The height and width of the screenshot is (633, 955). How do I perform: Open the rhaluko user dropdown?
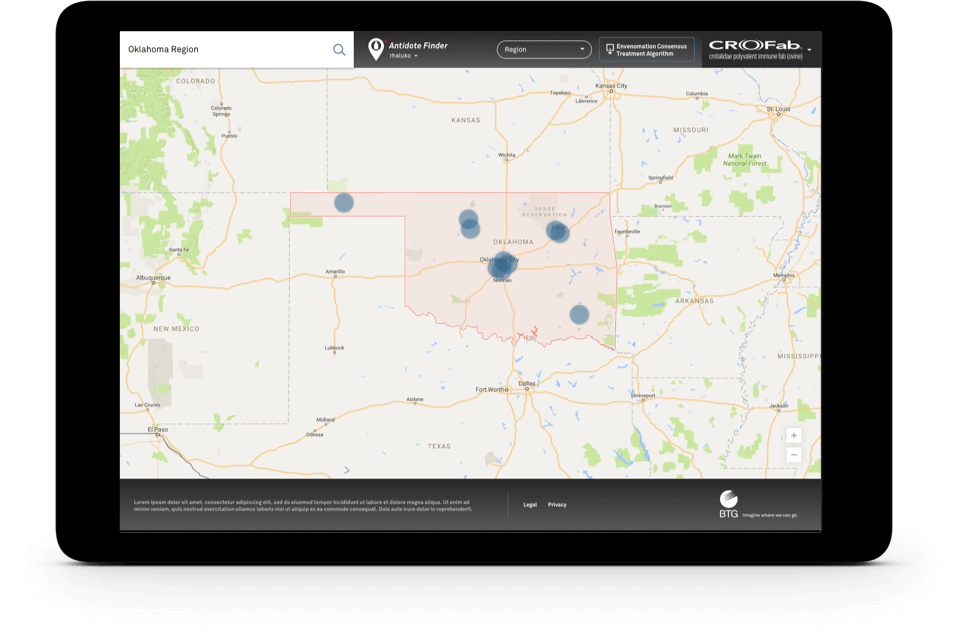click(x=403, y=56)
